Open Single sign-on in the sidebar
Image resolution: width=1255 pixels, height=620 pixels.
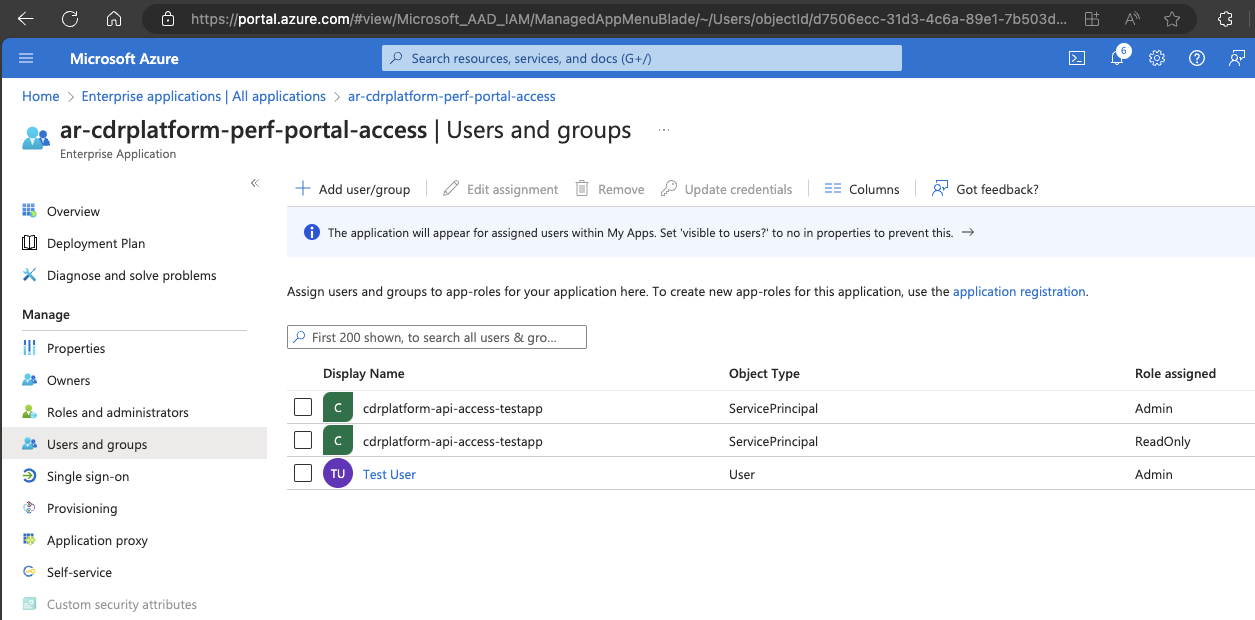click(88, 477)
